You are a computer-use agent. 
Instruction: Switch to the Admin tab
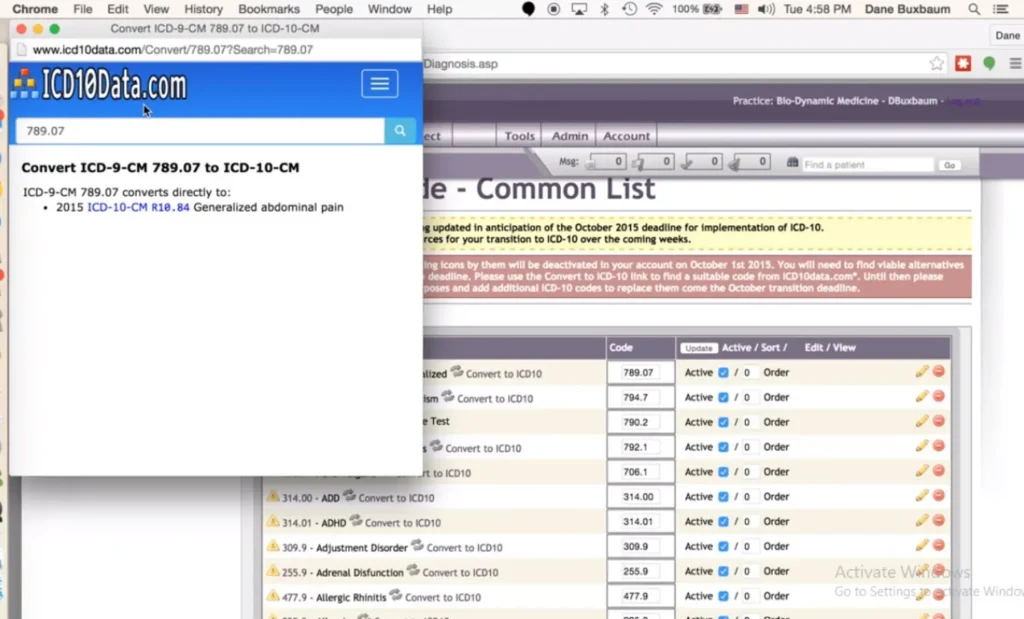click(x=568, y=136)
